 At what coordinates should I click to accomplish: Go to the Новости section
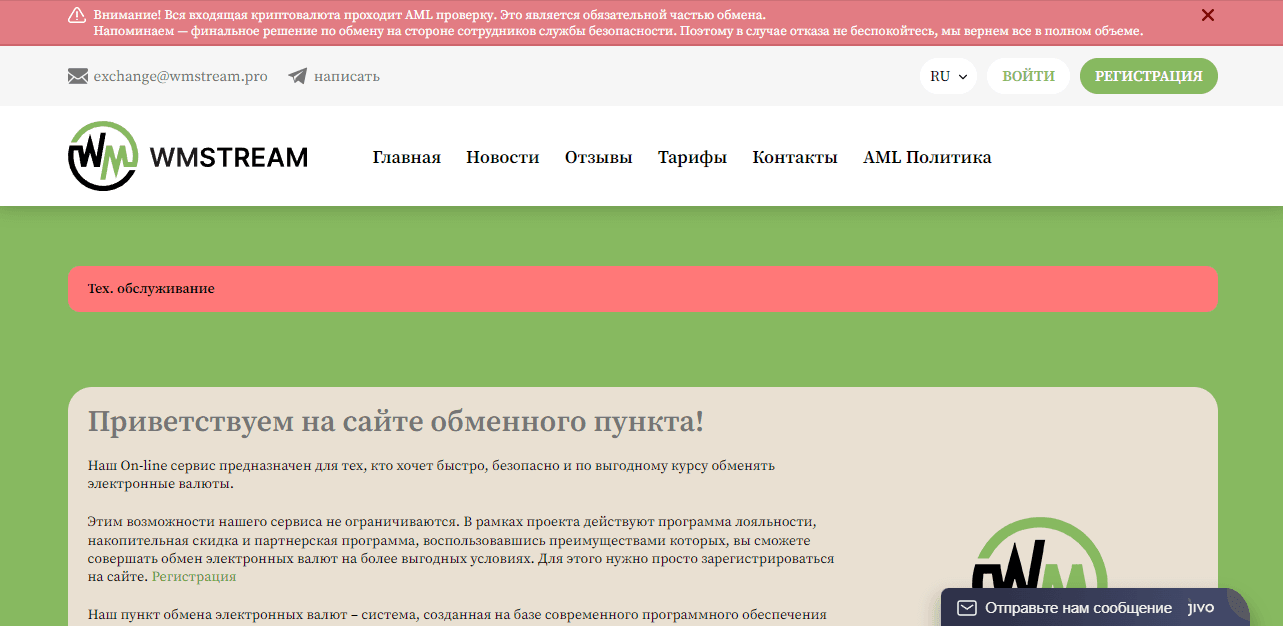tap(502, 156)
